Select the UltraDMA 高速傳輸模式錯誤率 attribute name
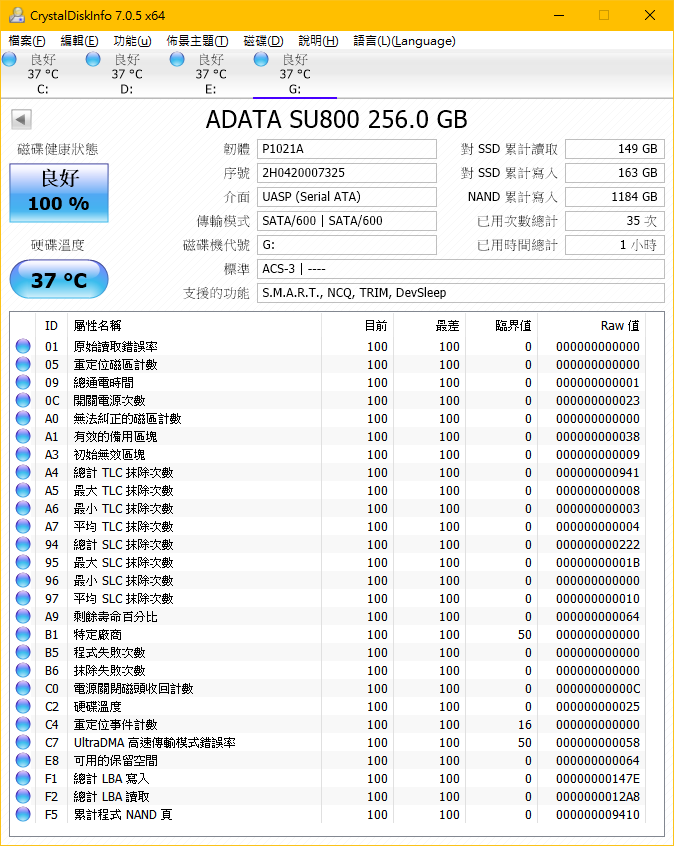Screen dimensions: 674x846 [x=154, y=742]
